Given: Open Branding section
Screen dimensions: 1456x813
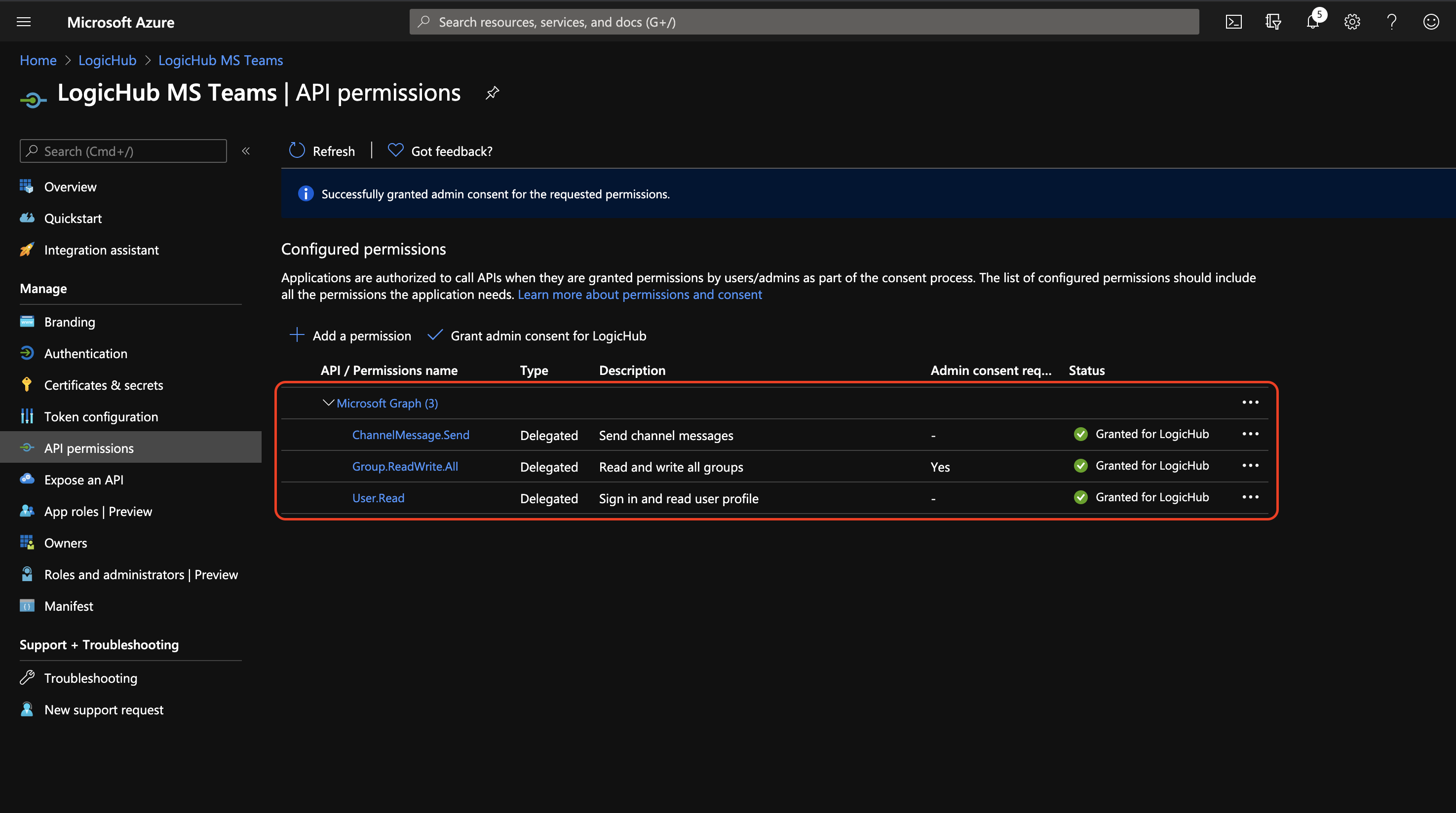Looking at the screenshot, I should [x=70, y=322].
